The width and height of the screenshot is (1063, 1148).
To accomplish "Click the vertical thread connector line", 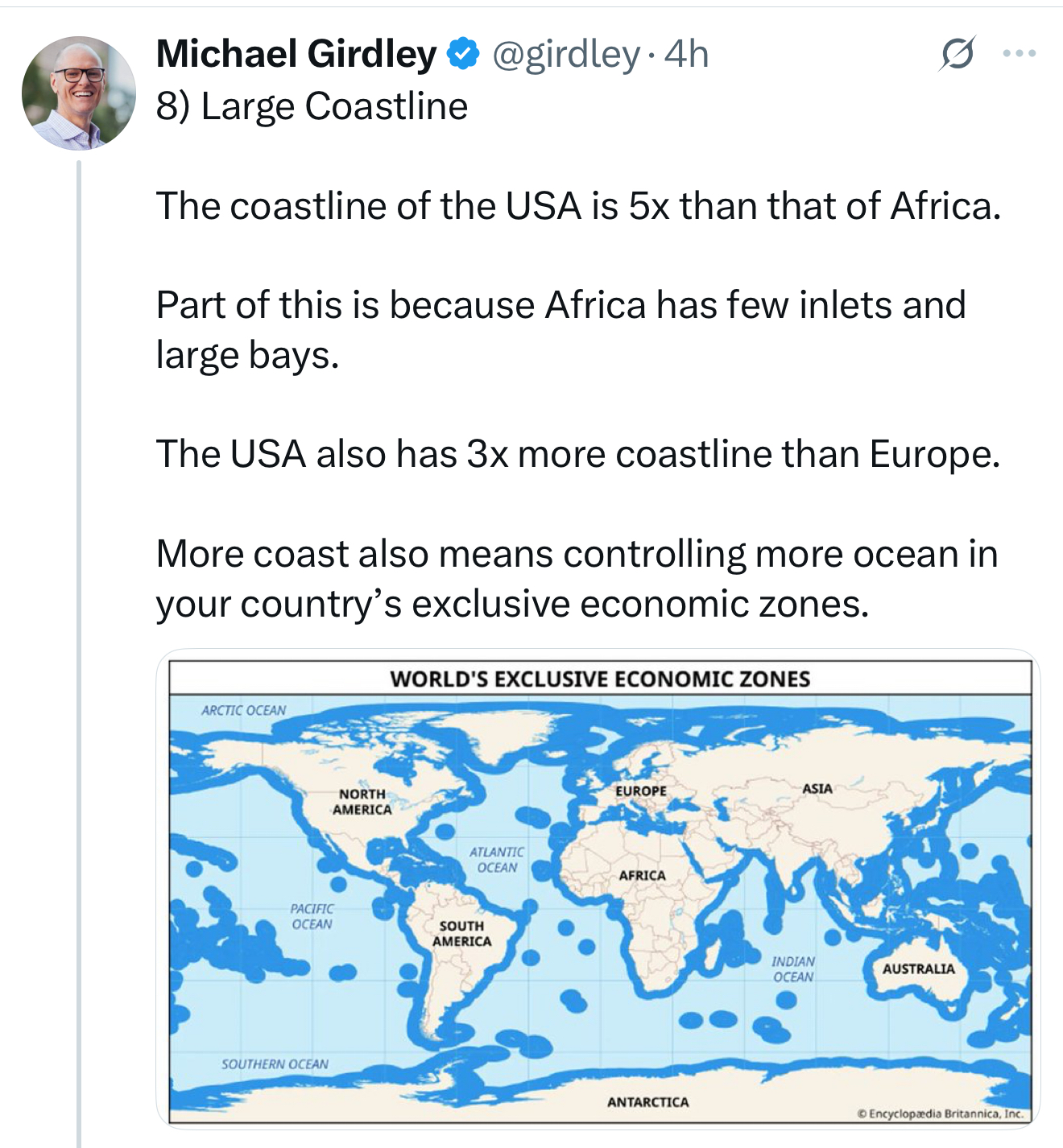I will click(x=80, y=644).
